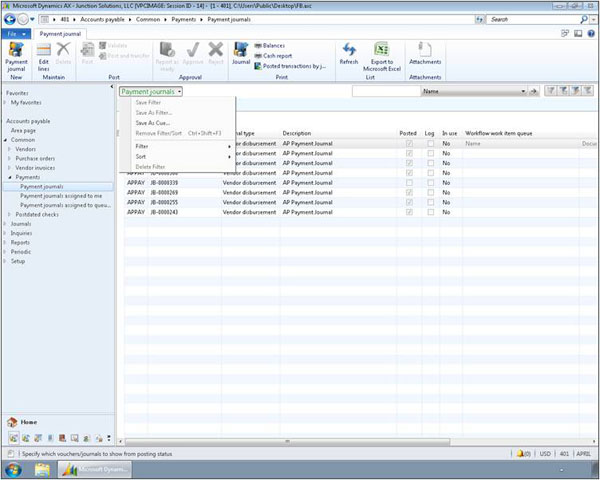The image size is (600, 480).
Task: Open Area page in navigation pane
Action: click(23, 131)
